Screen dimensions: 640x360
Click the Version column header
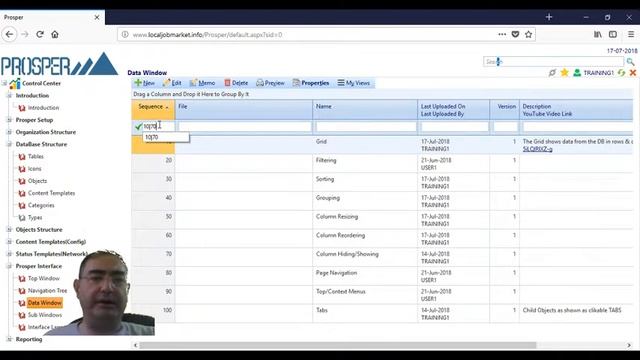pyautogui.click(x=504, y=109)
